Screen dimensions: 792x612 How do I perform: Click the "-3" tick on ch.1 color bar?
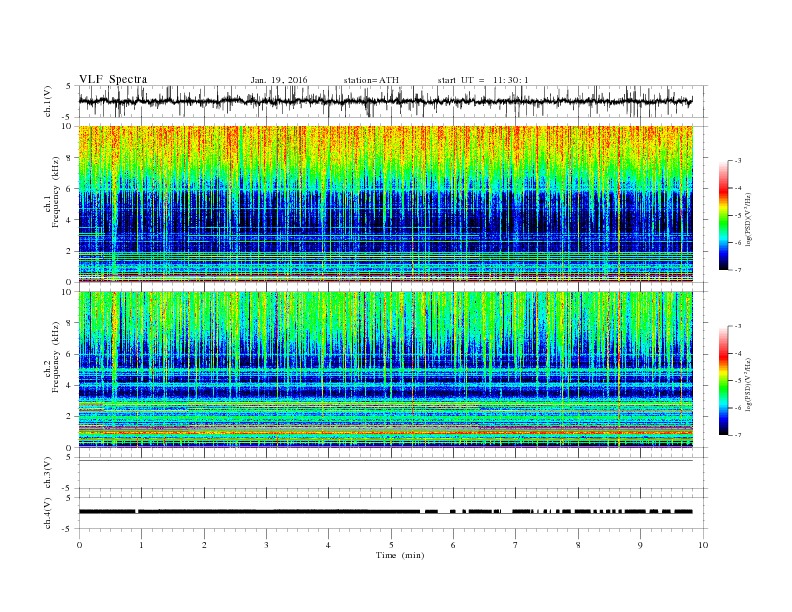pos(737,161)
